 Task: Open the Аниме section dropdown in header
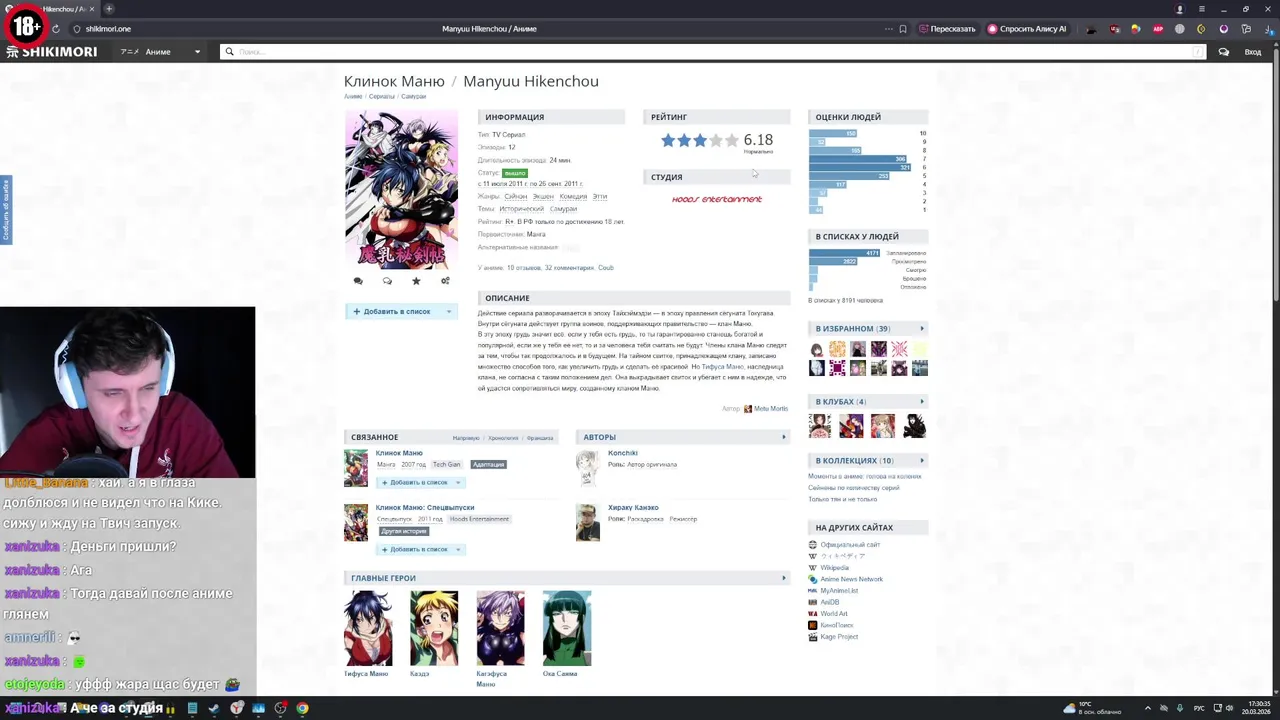(x=160, y=52)
